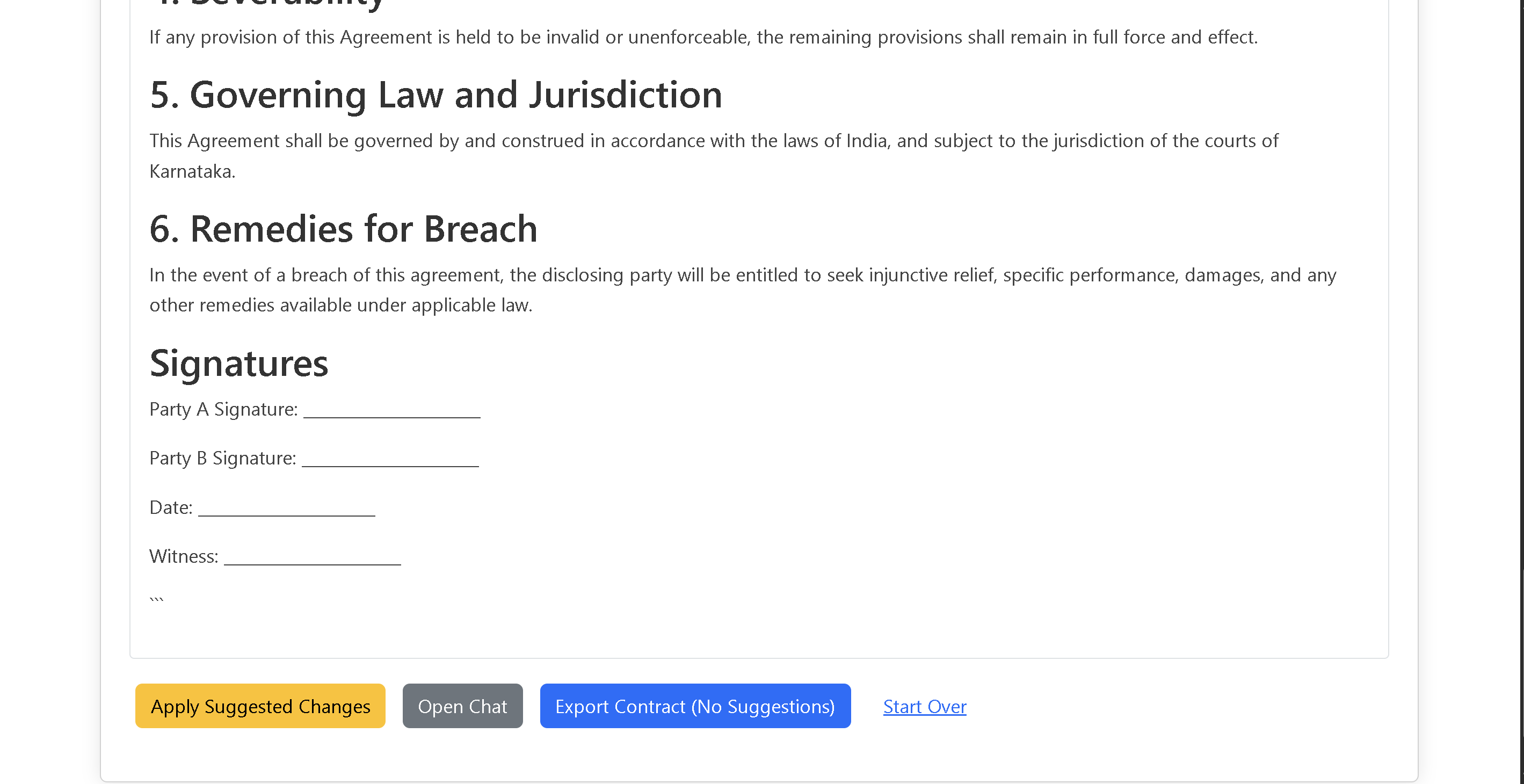
Task: Click the Party A Signature label text
Action: (223, 410)
